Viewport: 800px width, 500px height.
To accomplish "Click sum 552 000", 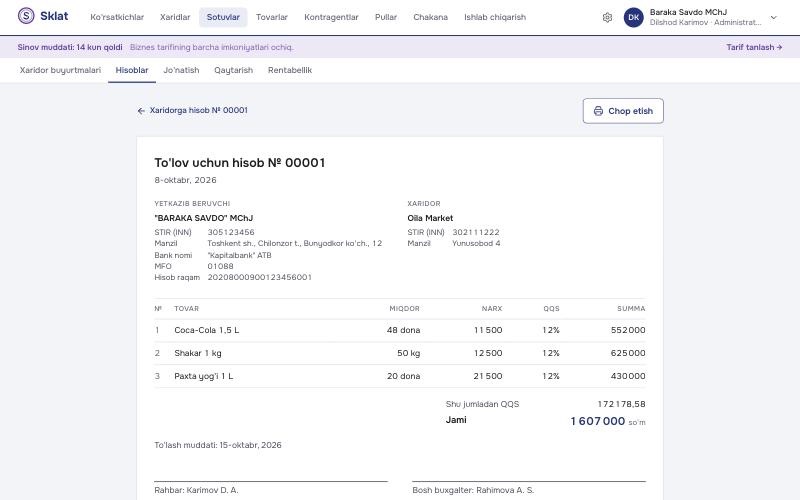I will tap(628, 330).
